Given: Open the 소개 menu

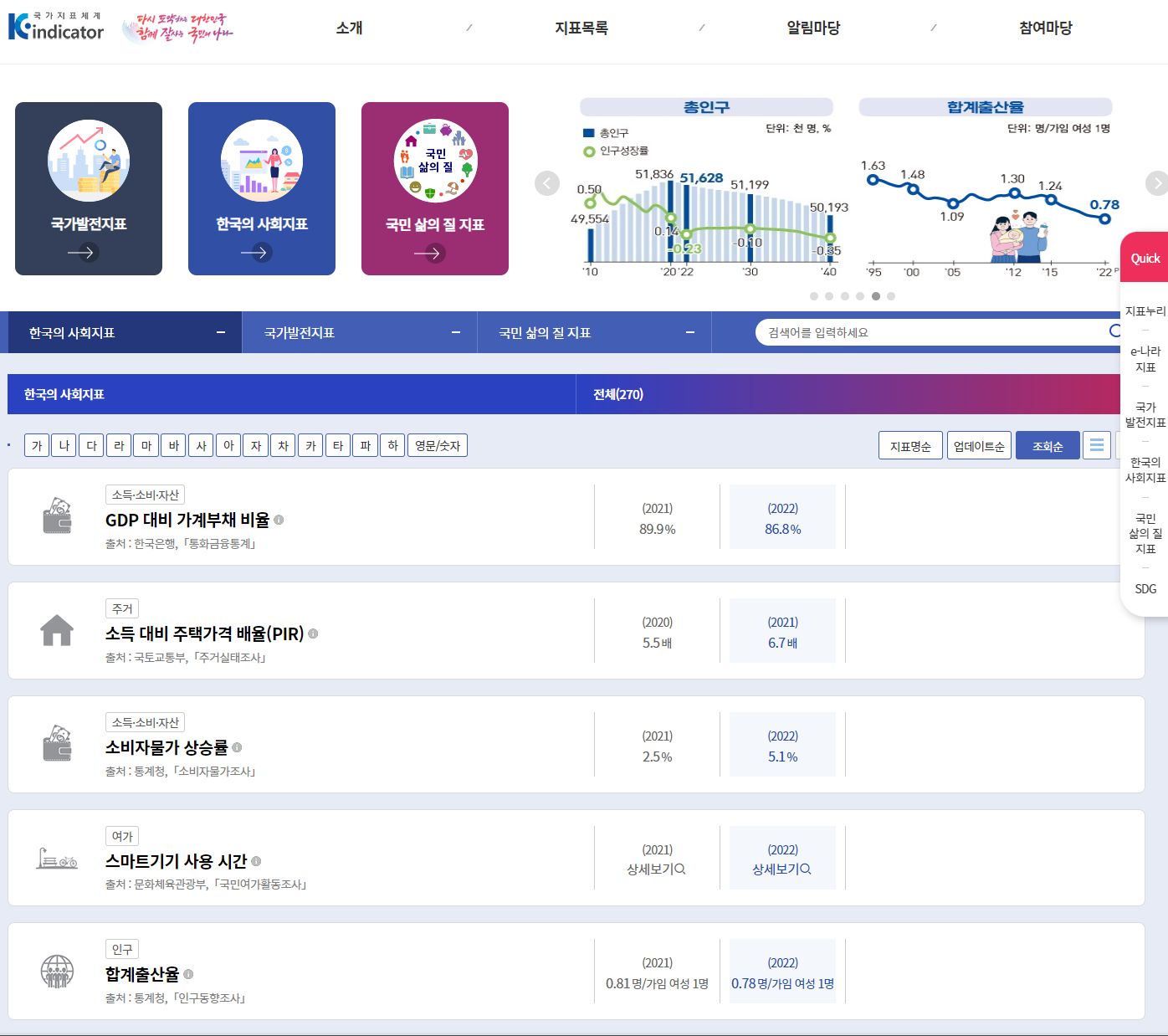Looking at the screenshot, I should click(349, 28).
